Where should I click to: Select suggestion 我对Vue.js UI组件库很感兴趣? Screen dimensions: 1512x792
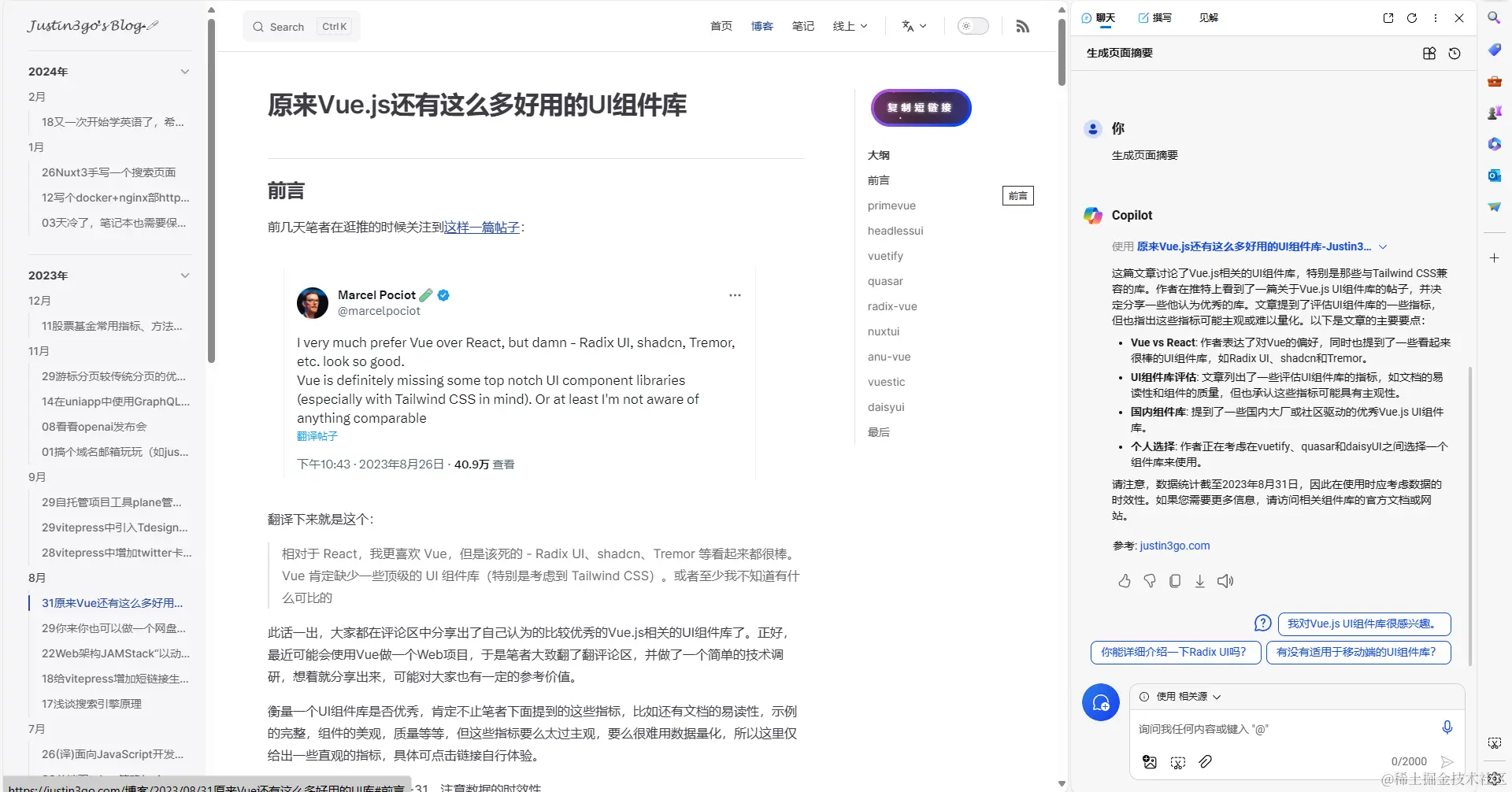1364,624
